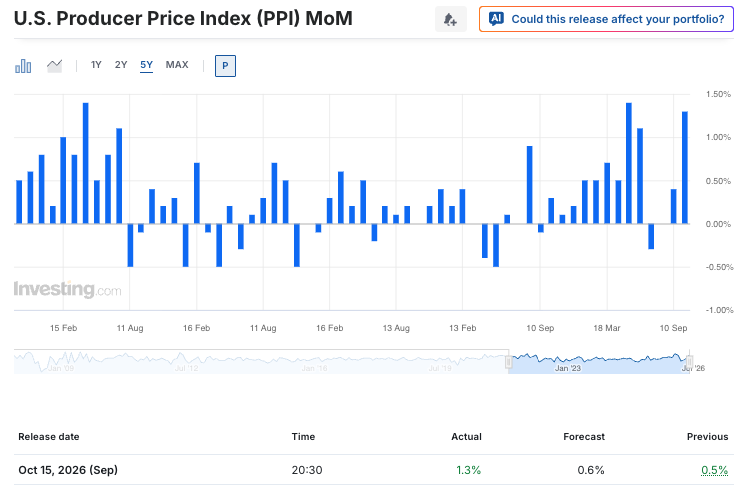Click the Jul '19 label in navigator
747x489 pixels.
440,368
